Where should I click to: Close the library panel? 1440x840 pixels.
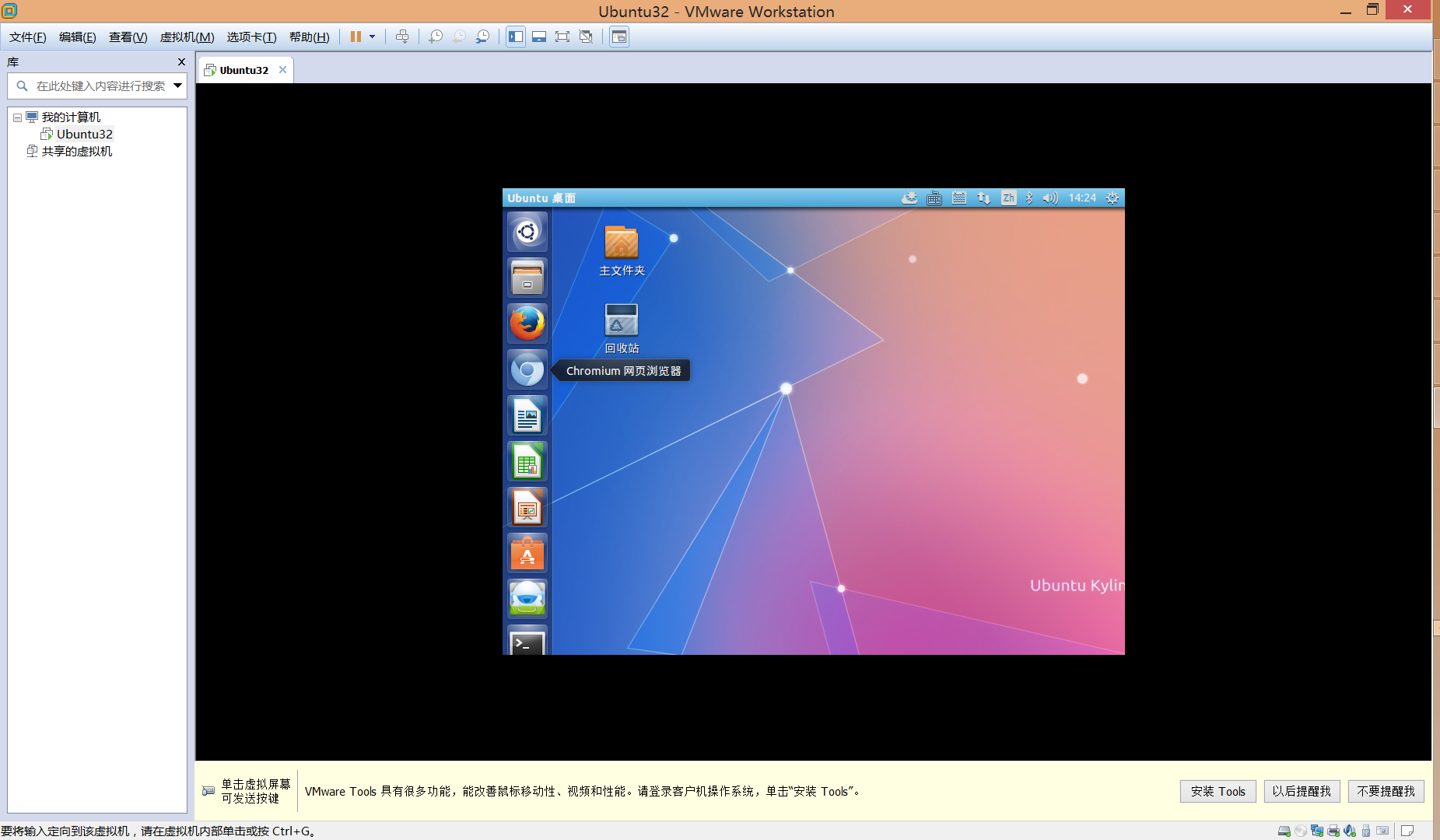pyautogui.click(x=181, y=62)
